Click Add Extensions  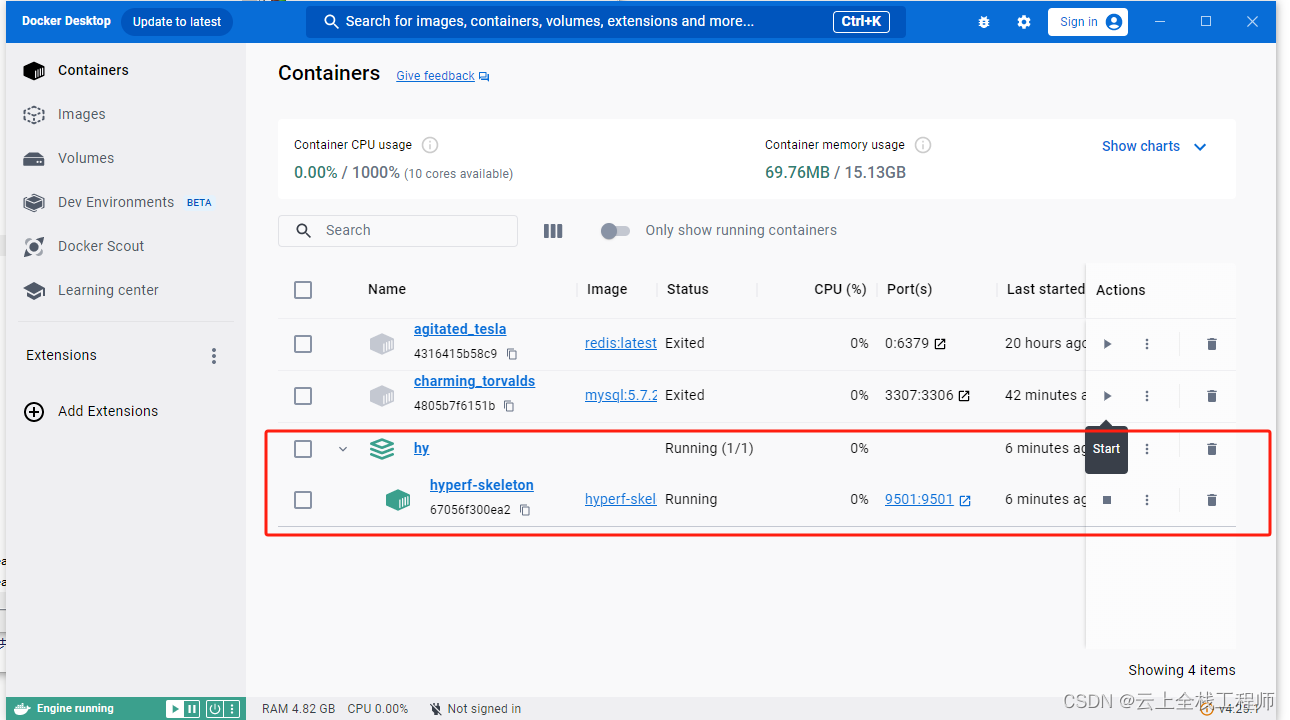[x=92, y=411]
